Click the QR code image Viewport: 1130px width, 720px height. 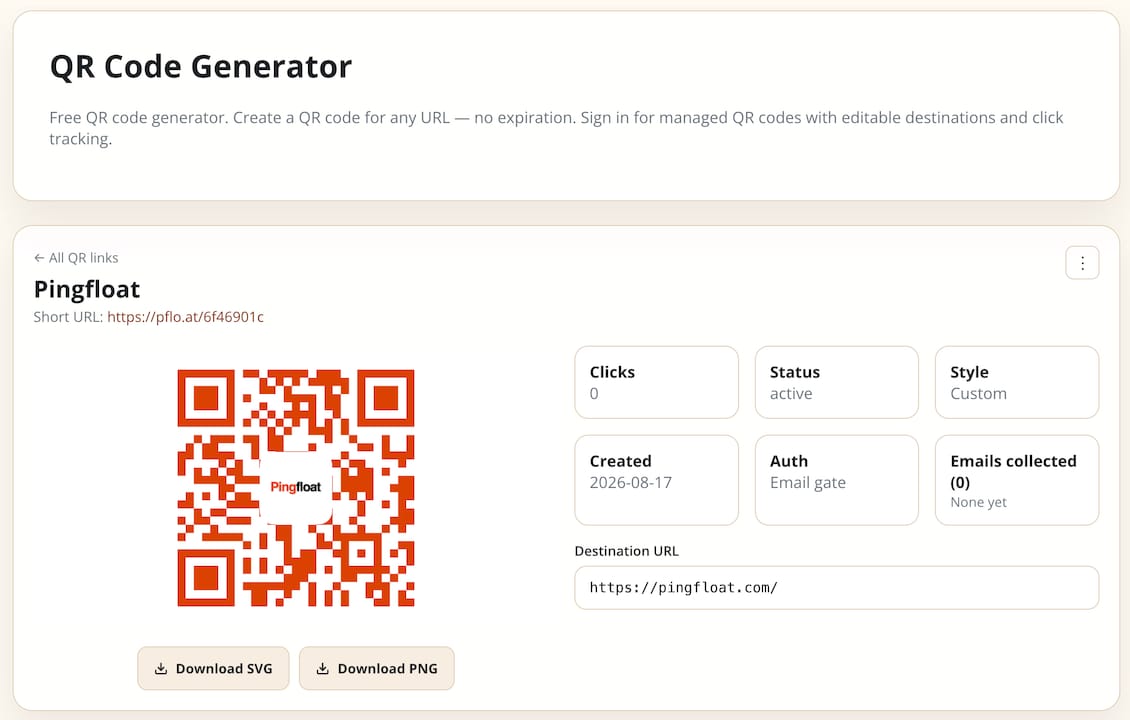coord(295,488)
